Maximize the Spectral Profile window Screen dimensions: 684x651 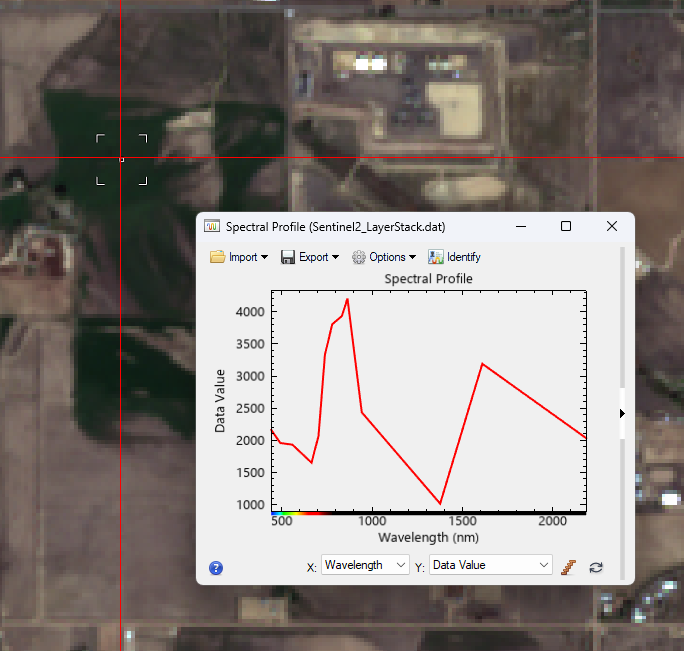tap(566, 227)
